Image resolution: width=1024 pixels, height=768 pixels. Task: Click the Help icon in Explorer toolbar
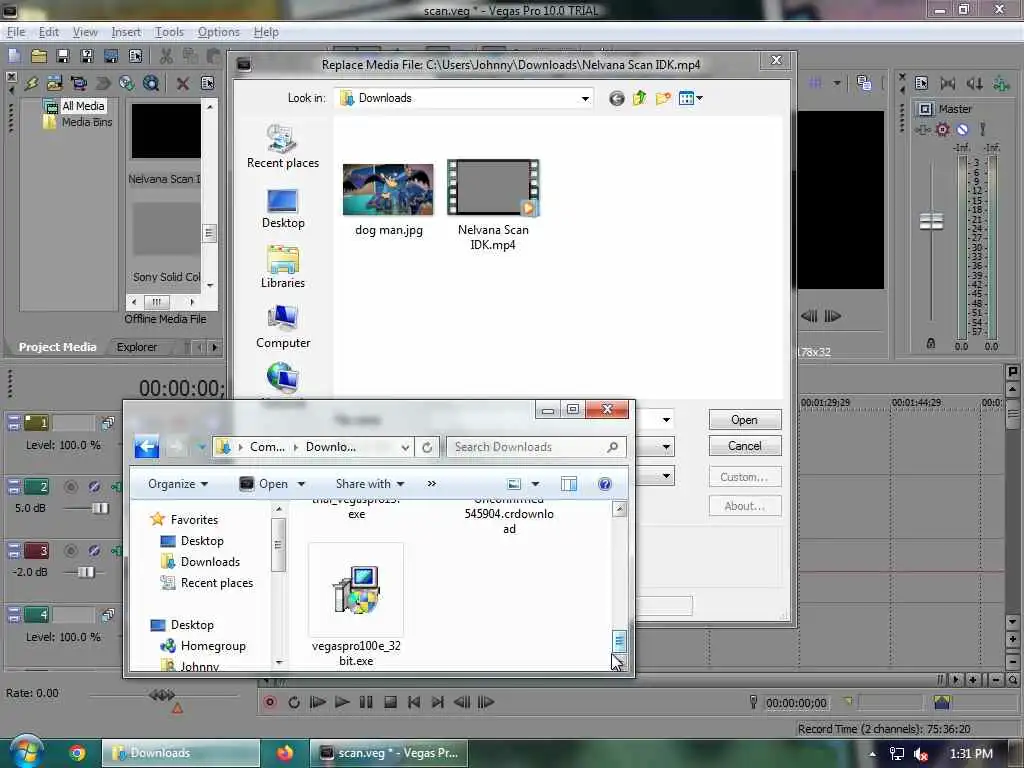click(605, 484)
